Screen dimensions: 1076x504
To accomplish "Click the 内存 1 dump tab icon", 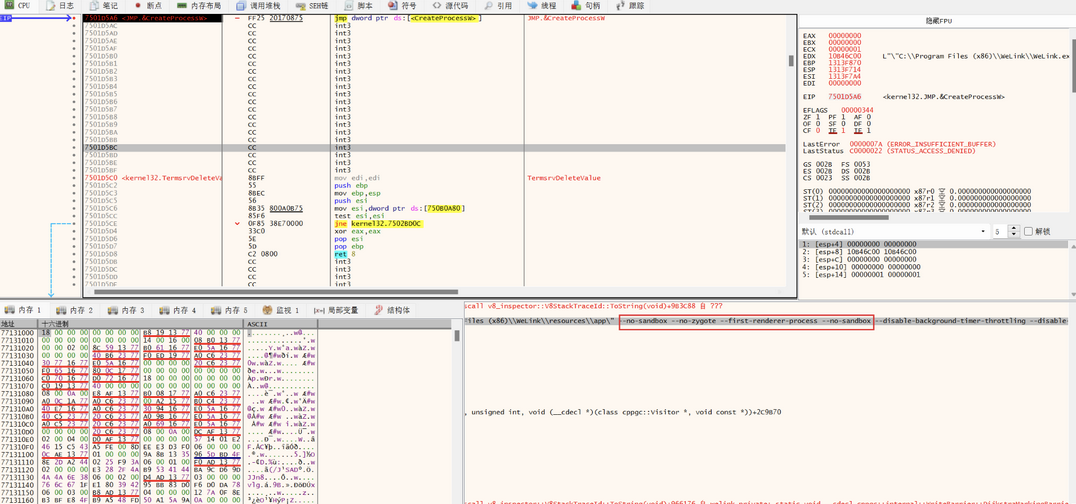I will (9, 310).
